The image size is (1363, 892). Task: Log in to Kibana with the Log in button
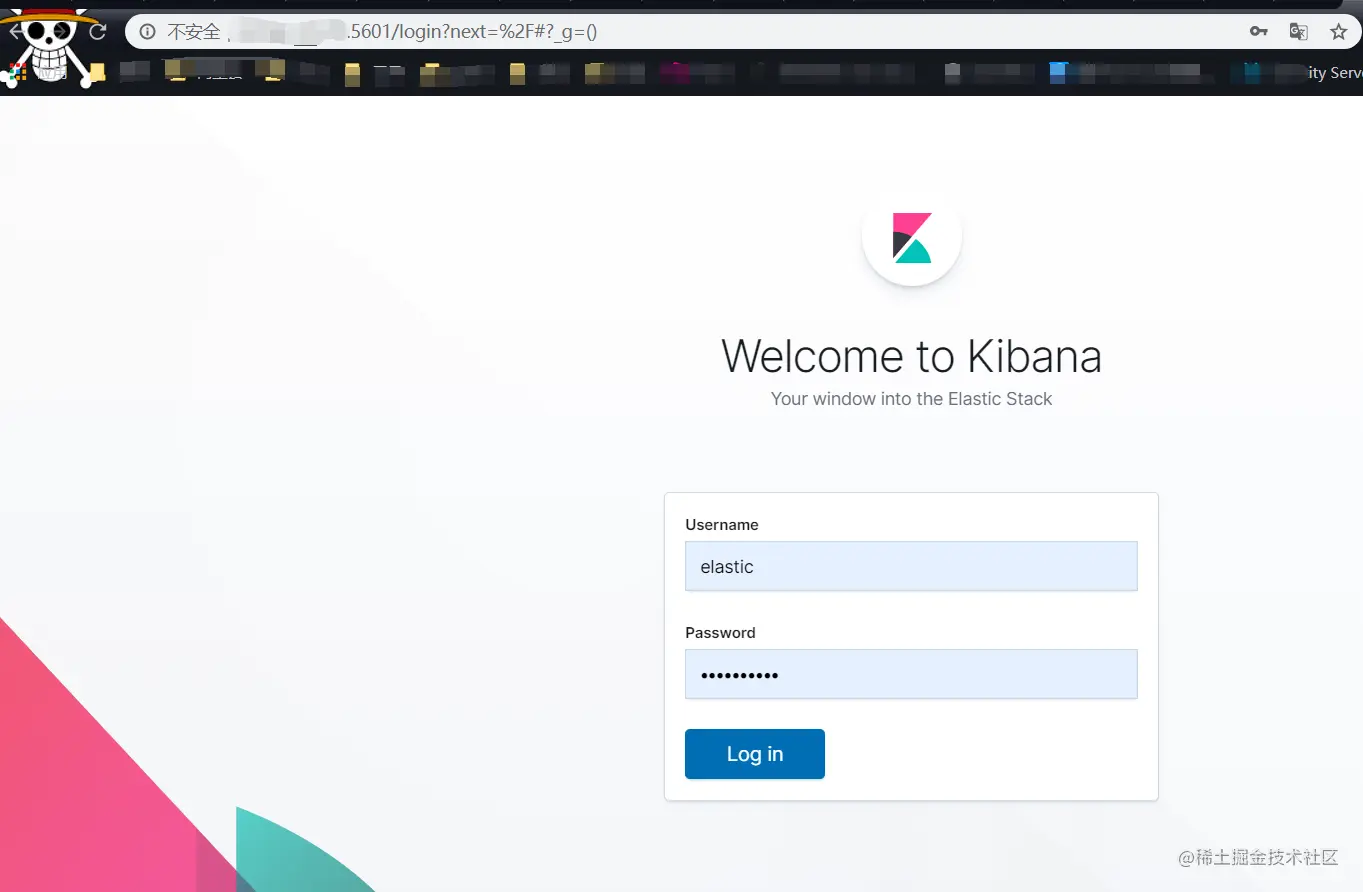click(755, 754)
